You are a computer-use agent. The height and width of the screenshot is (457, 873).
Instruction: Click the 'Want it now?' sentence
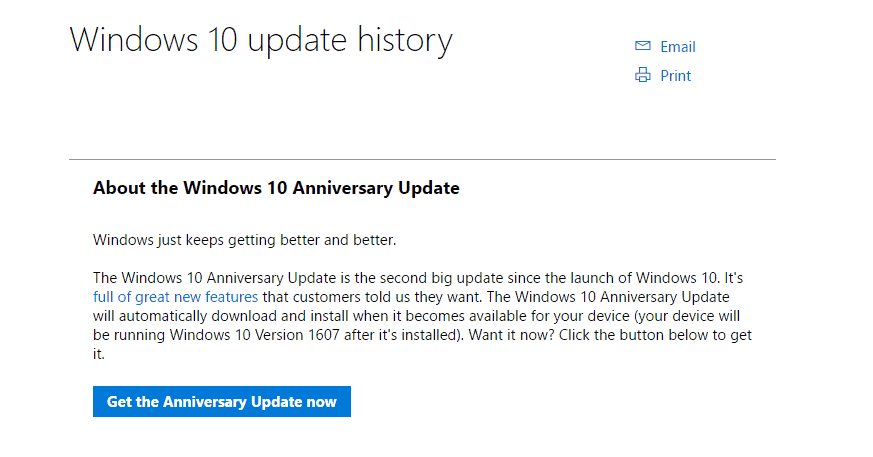511,335
